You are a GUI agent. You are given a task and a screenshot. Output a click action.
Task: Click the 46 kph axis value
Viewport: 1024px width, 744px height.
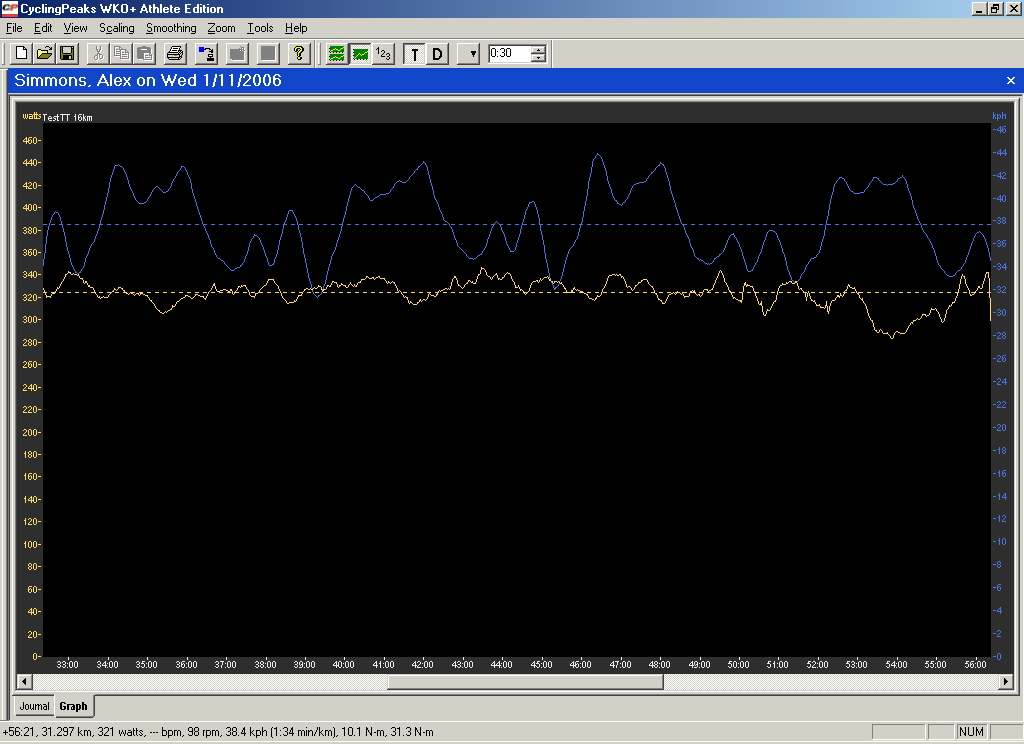coord(1000,129)
